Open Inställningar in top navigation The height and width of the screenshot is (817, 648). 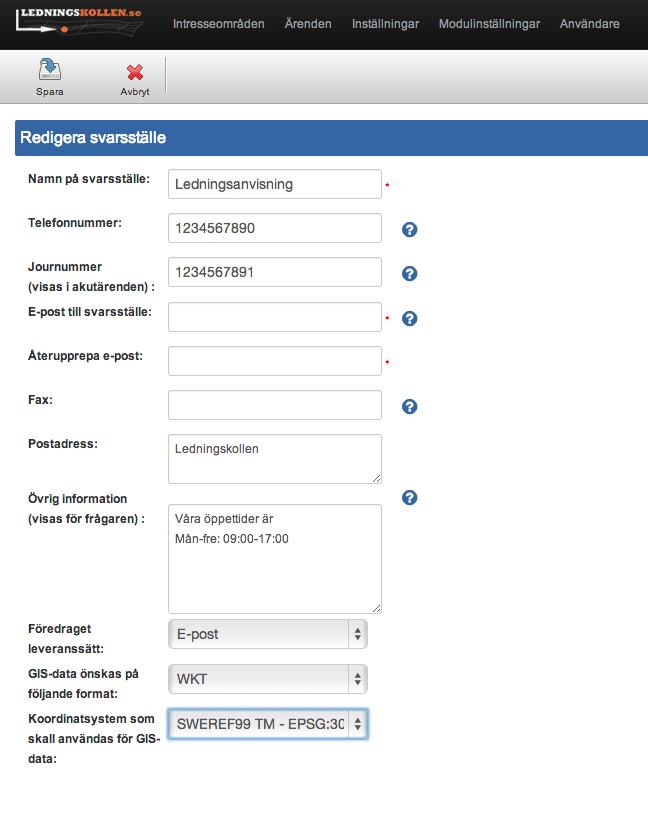385,24
